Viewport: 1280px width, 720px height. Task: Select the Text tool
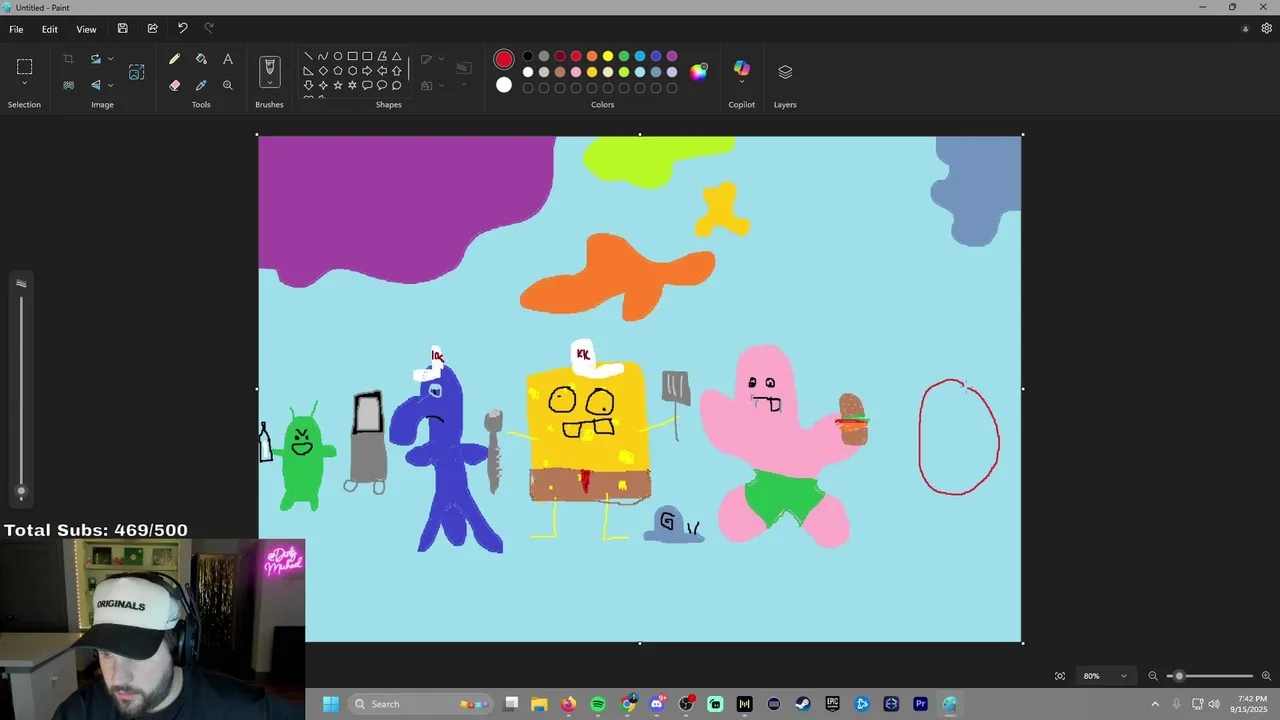(x=228, y=59)
